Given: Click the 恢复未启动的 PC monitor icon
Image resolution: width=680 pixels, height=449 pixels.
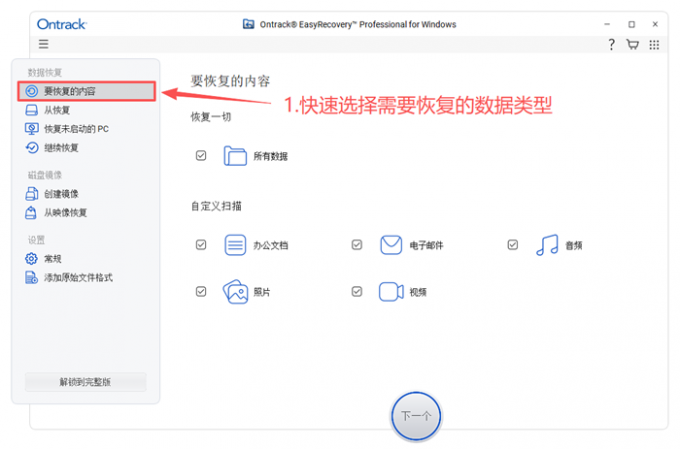Looking at the screenshot, I should coord(32,128).
